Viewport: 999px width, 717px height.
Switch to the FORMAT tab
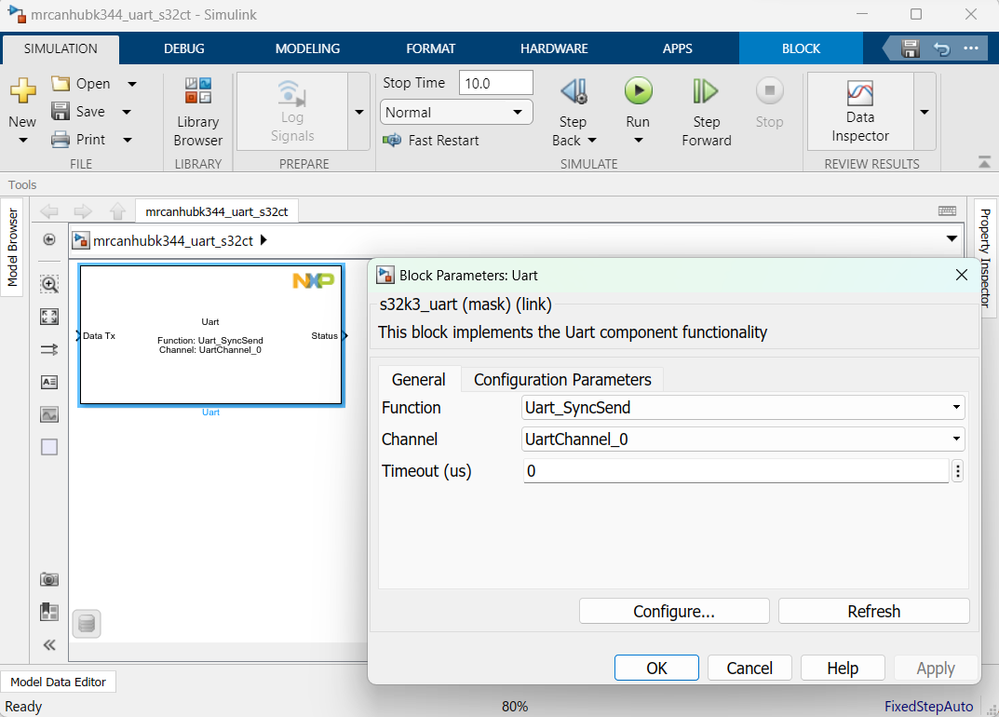click(431, 48)
